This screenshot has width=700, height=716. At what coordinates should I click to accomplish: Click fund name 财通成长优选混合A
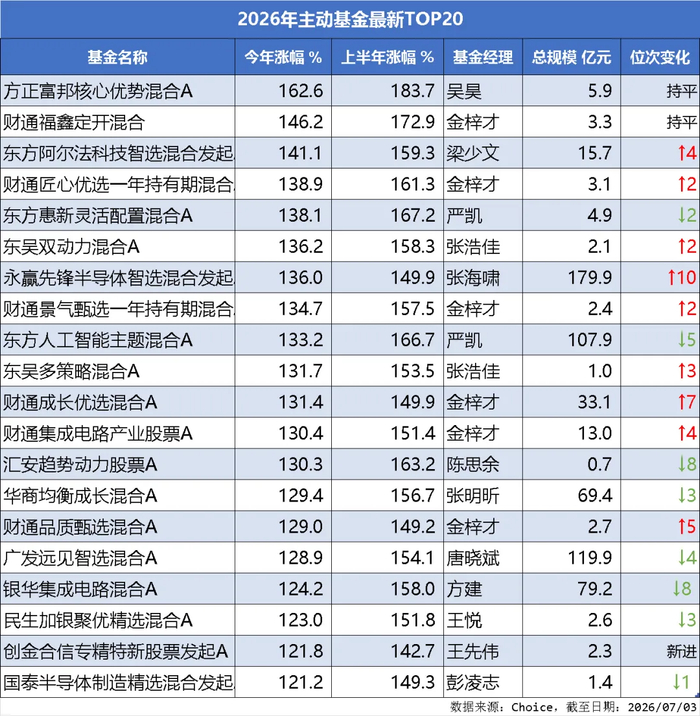(x=80, y=403)
